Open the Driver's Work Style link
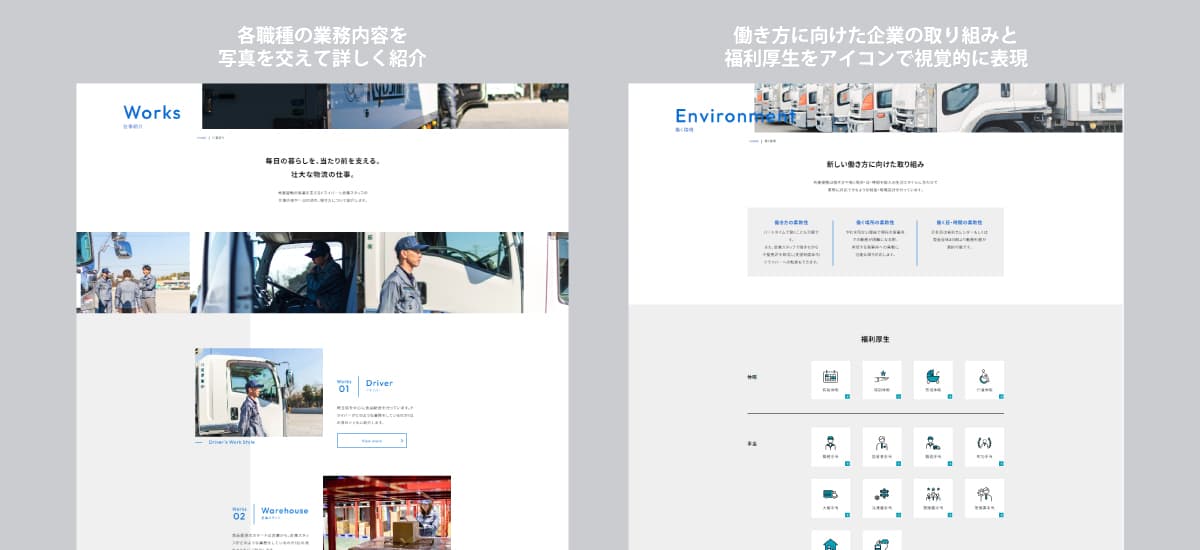The height and width of the screenshot is (550, 1200). [x=231, y=442]
